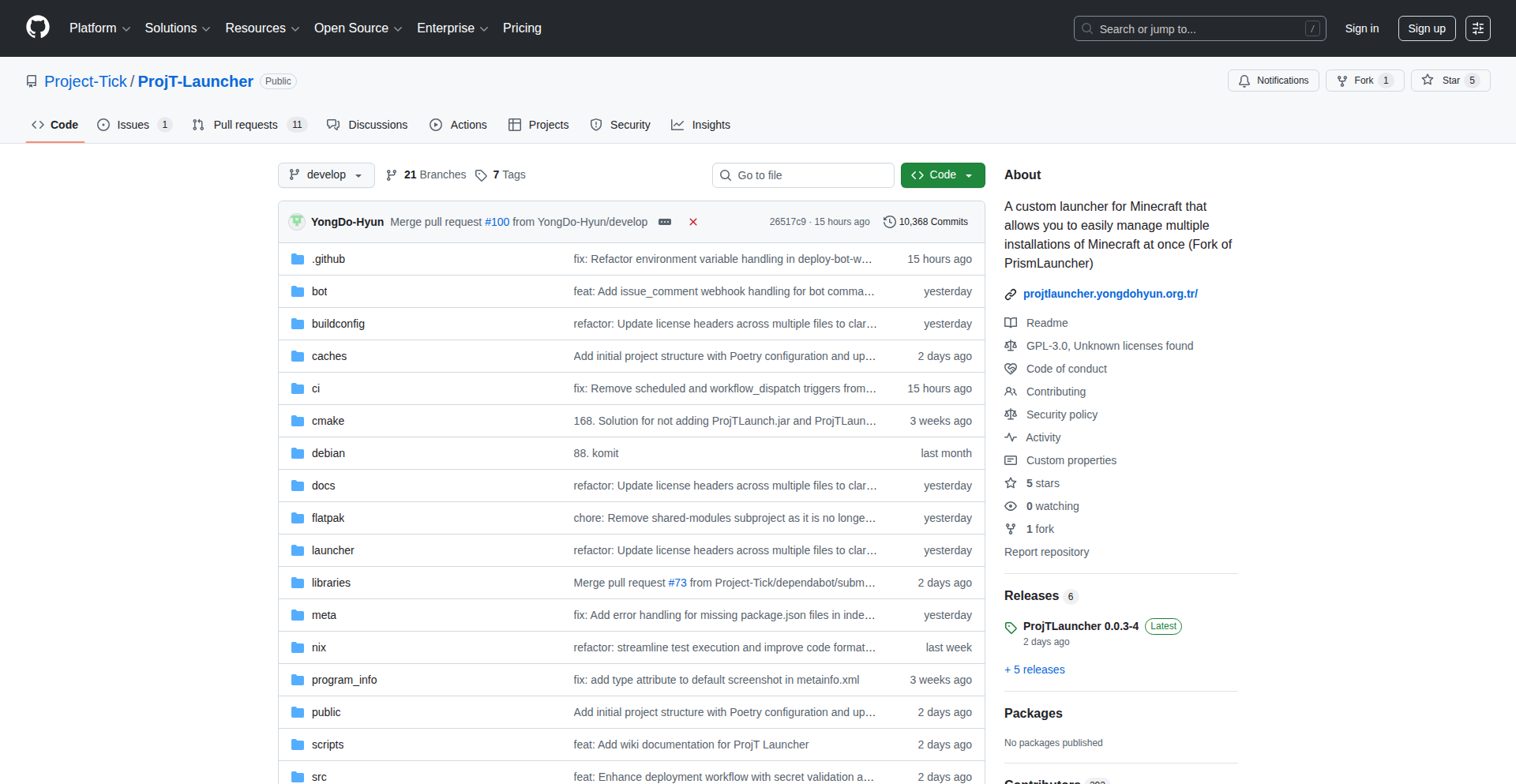Image resolution: width=1516 pixels, height=784 pixels.
Task: Click the commit history clock icon
Action: coord(889,222)
